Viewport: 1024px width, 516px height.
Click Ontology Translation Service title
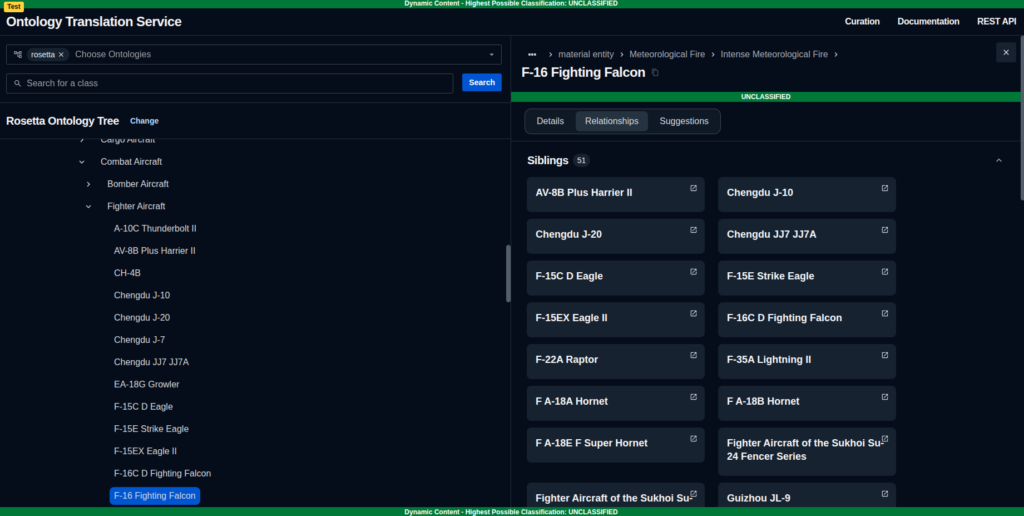(94, 22)
